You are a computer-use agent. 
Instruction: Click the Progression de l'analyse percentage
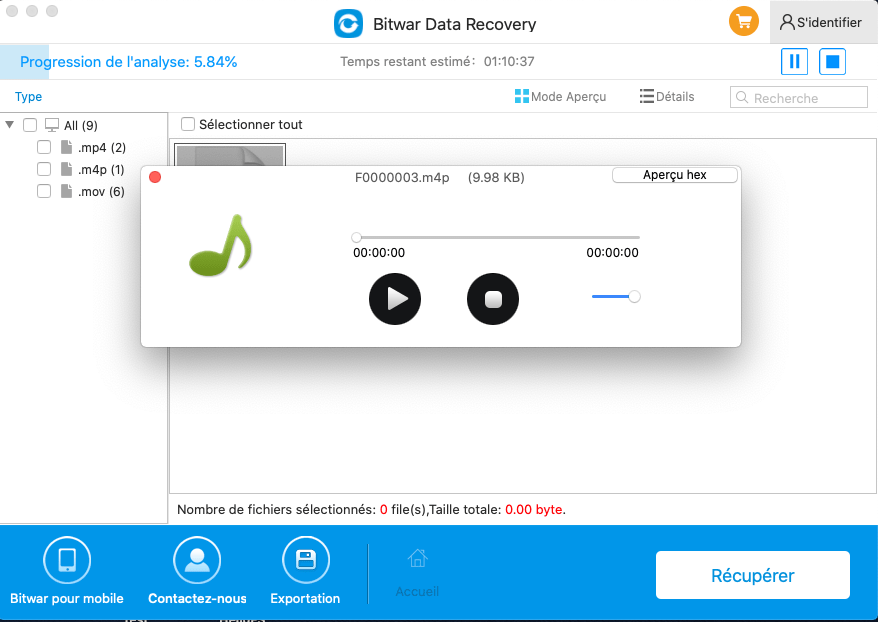215,62
